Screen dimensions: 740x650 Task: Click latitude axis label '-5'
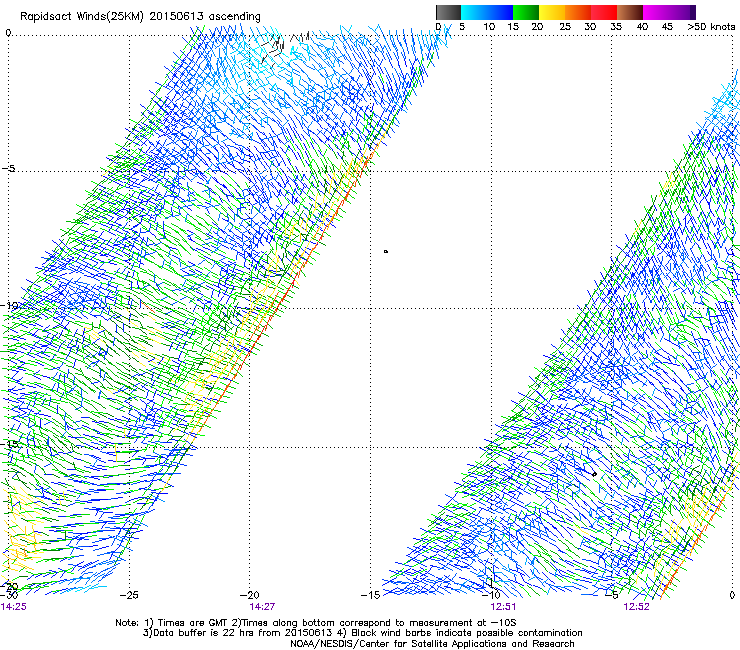pos(9,169)
